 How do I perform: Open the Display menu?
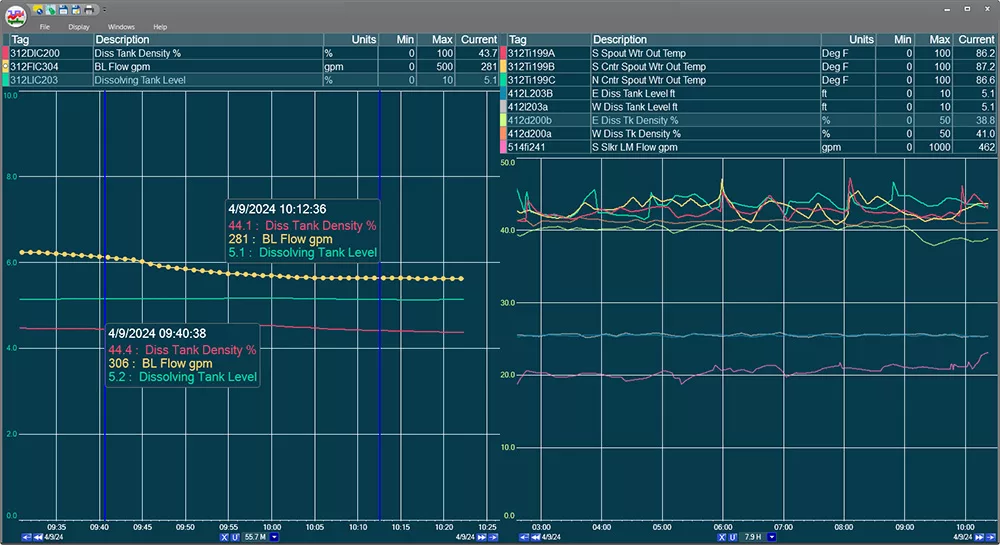click(x=79, y=27)
